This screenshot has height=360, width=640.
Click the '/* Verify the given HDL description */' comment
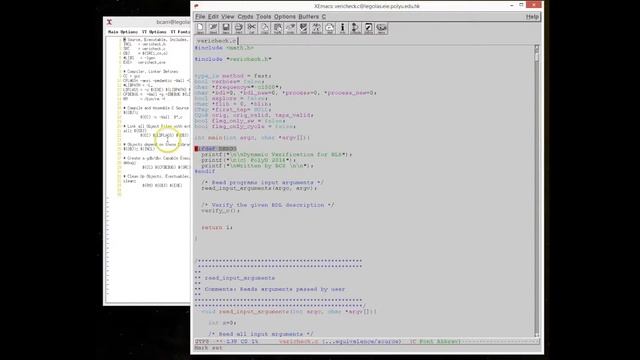point(268,205)
